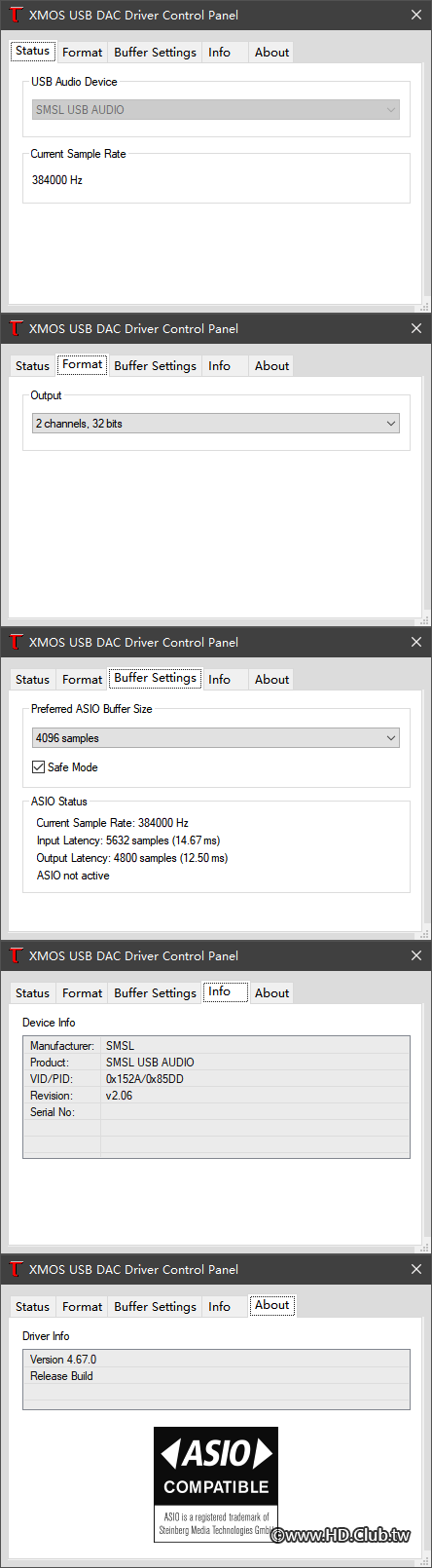The height and width of the screenshot is (1568, 432).
Task: Select Format tab in the Device Info window
Action: (x=82, y=993)
